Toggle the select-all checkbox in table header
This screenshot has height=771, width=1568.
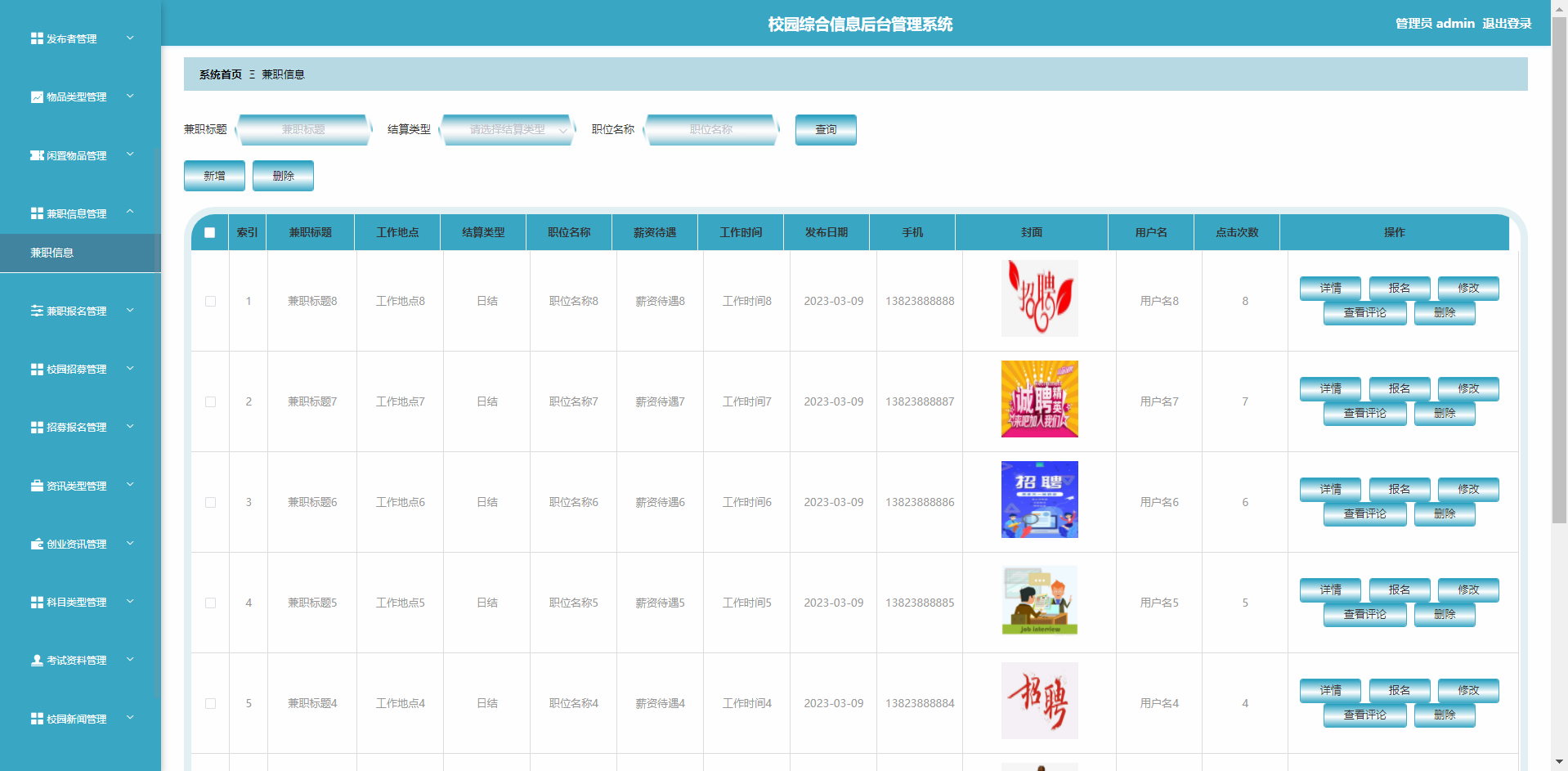210,233
